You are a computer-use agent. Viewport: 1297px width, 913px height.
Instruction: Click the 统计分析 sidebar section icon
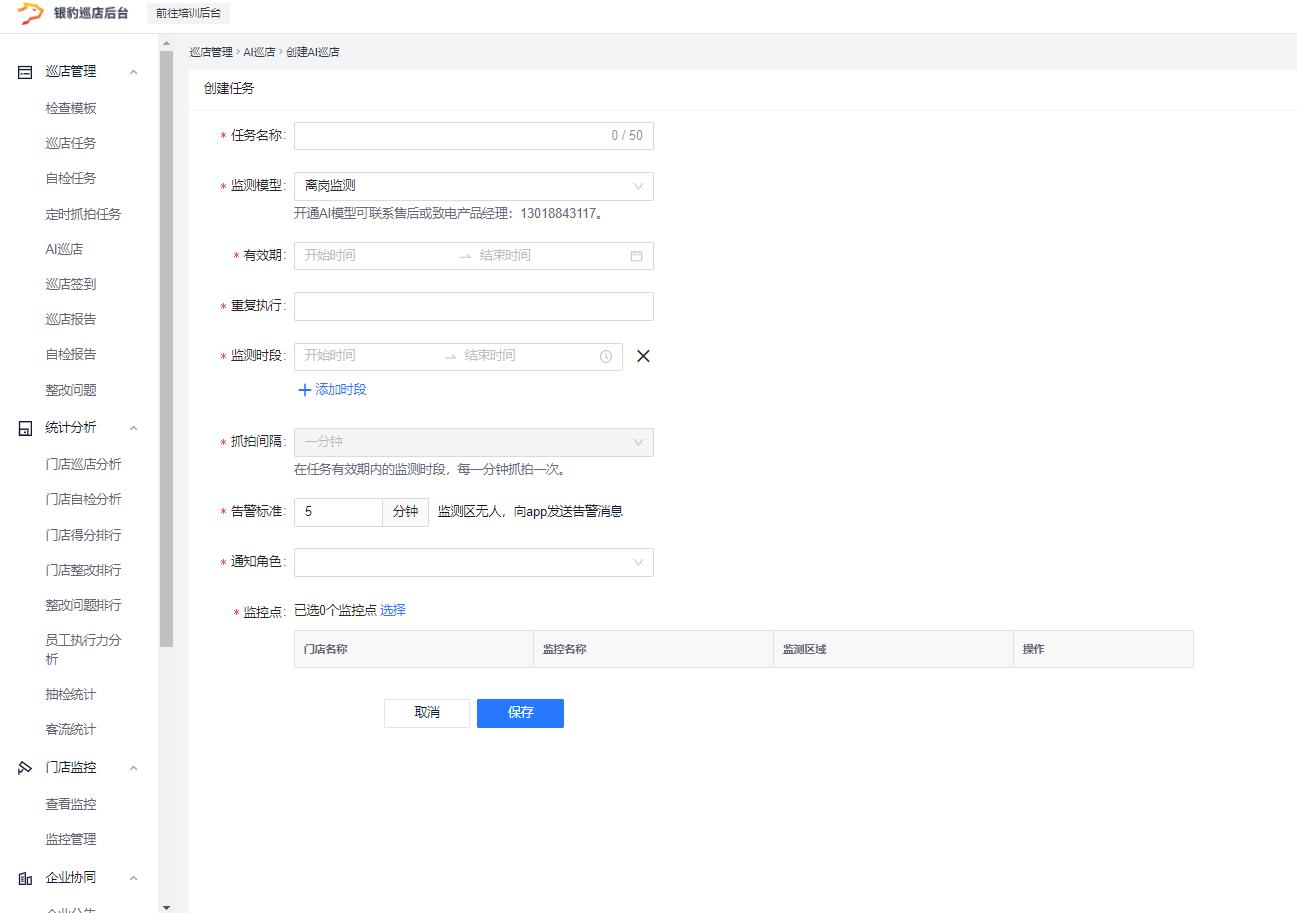coord(26,428)
